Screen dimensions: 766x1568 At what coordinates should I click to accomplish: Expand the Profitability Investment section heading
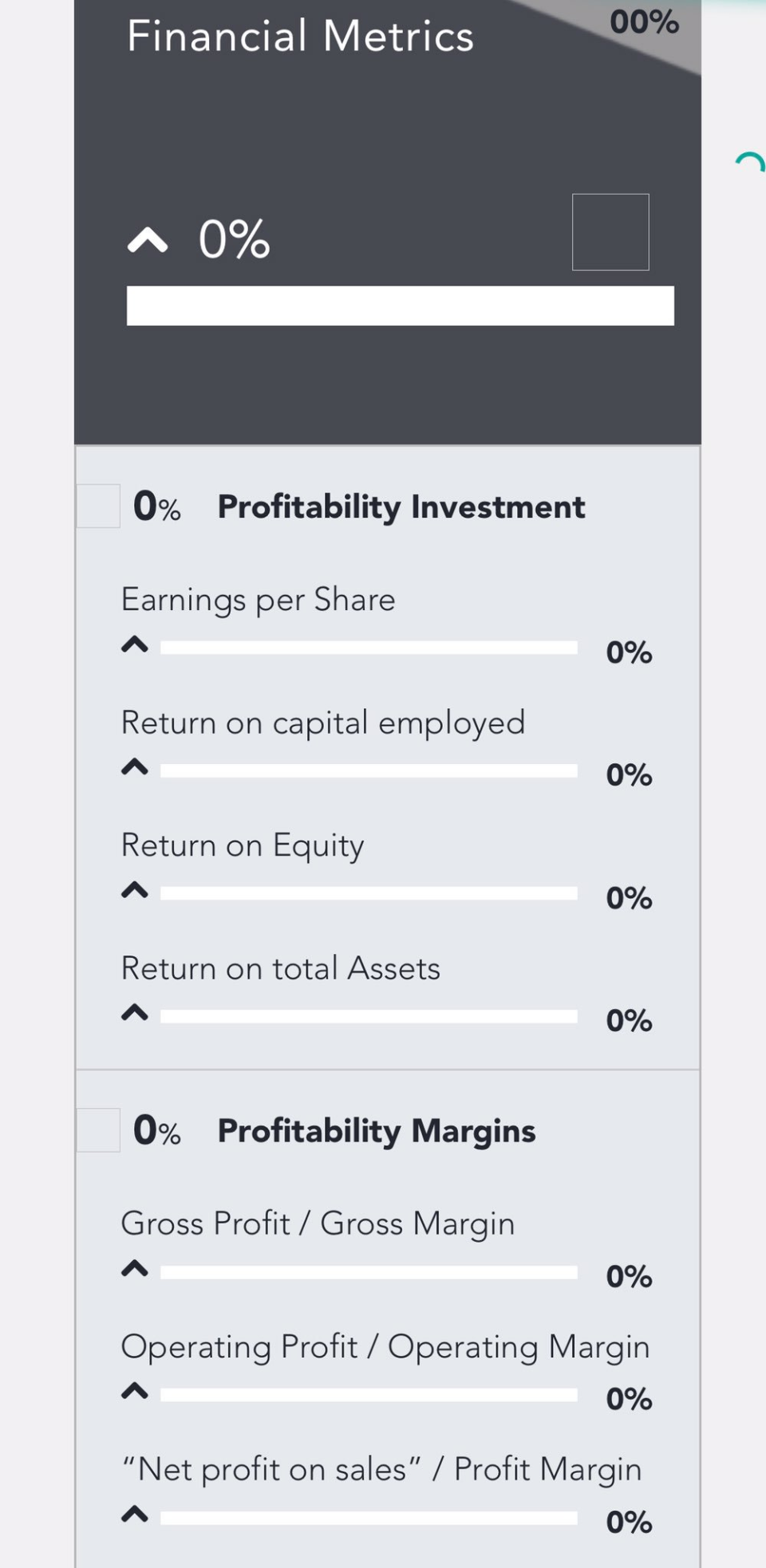401,507
